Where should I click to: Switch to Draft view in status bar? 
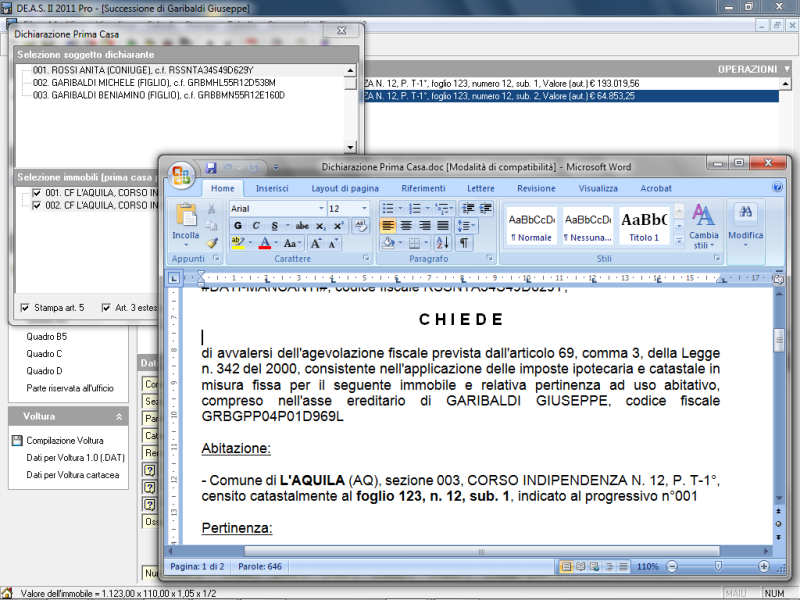tap(623, 566)
